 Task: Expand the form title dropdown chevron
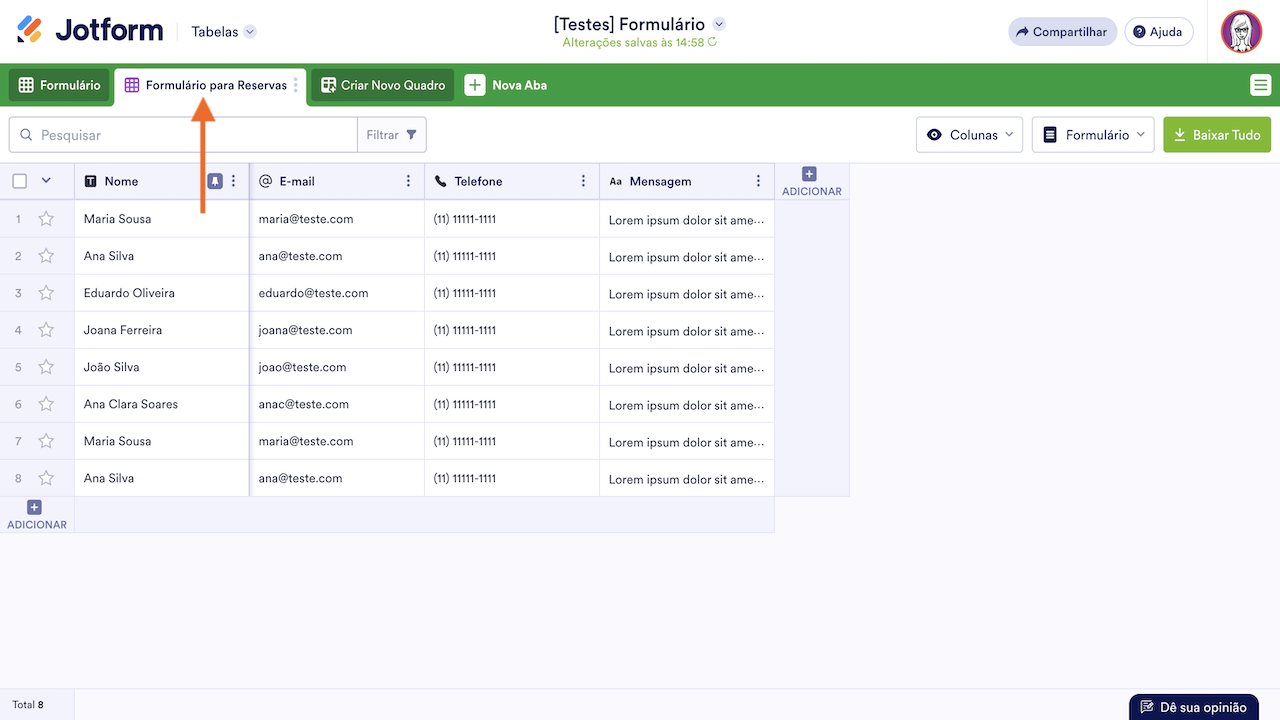(x=719, y=24)
